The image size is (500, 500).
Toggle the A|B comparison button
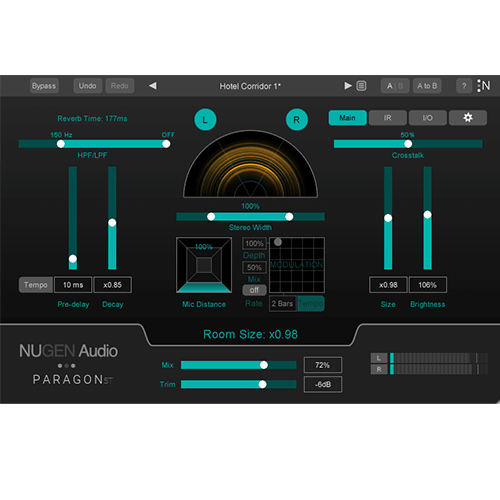[395, 86]
